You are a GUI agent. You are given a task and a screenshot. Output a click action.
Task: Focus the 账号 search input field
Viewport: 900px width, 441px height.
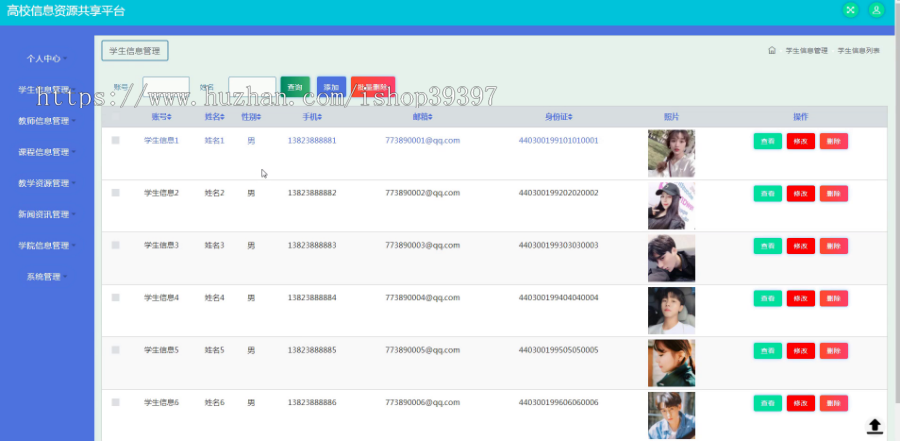[x=166, y=87]
